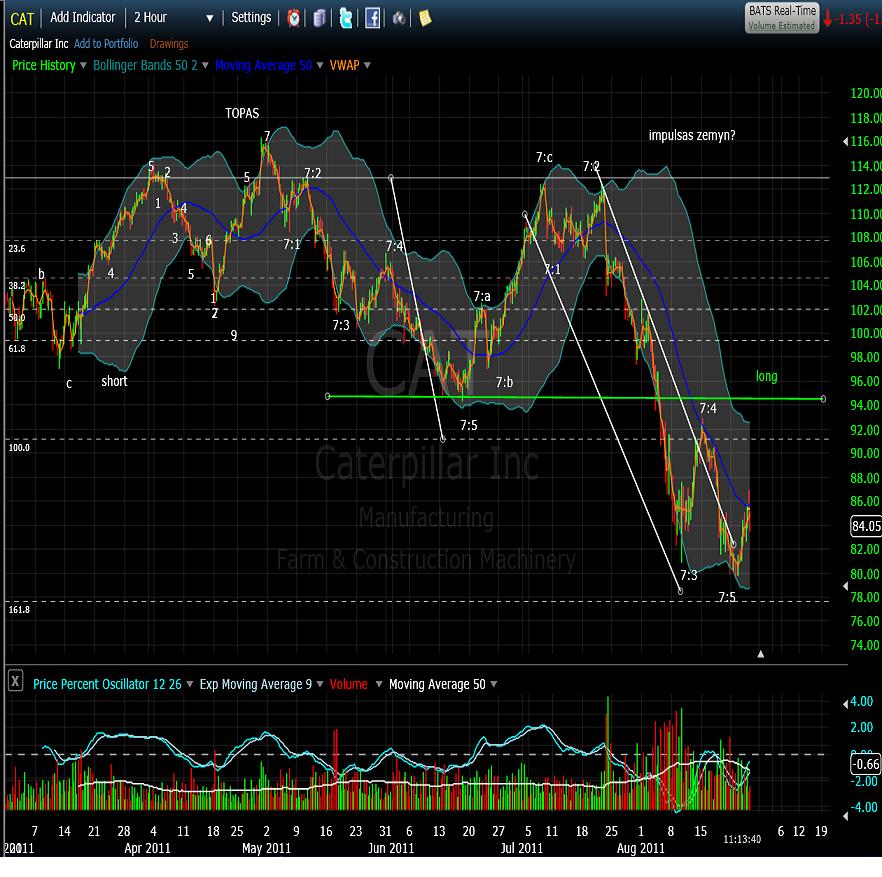Click the green "long" annotation

[766, 376]
